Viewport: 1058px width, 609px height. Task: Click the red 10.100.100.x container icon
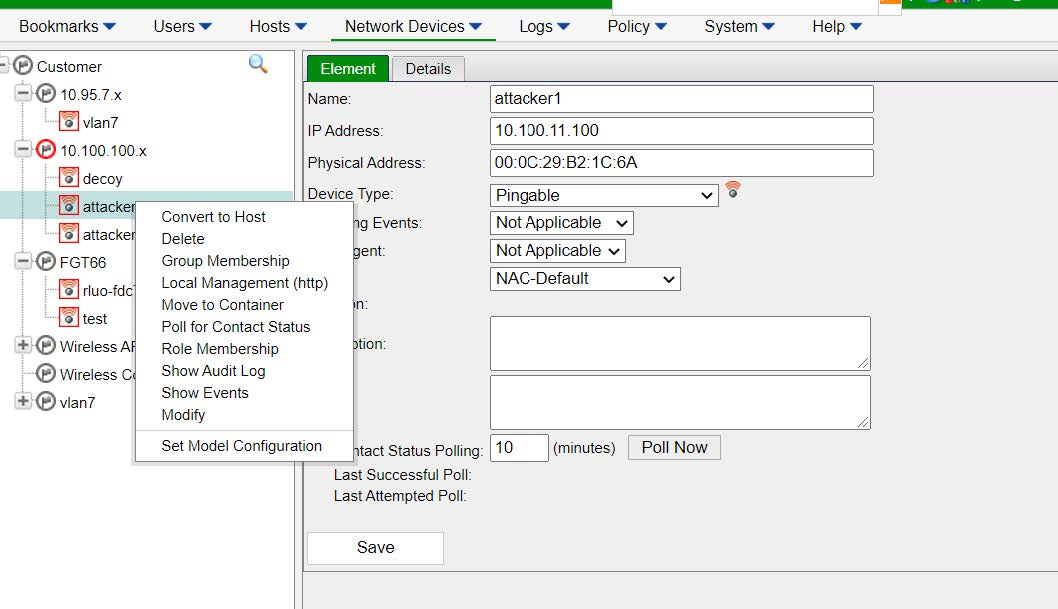[46, 150]
